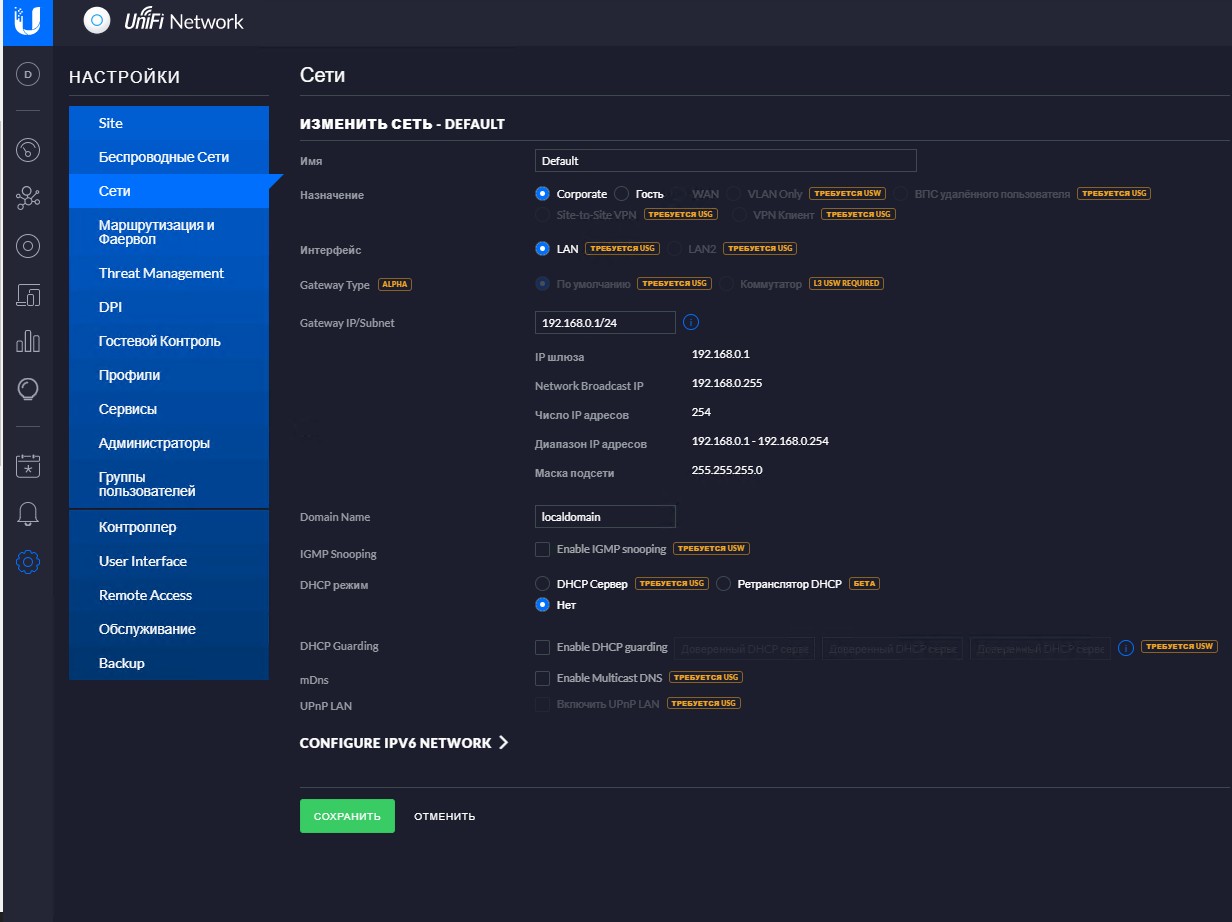
Task: Open the Devices circle icon in sidebar
Action: (x=28, y=246)
